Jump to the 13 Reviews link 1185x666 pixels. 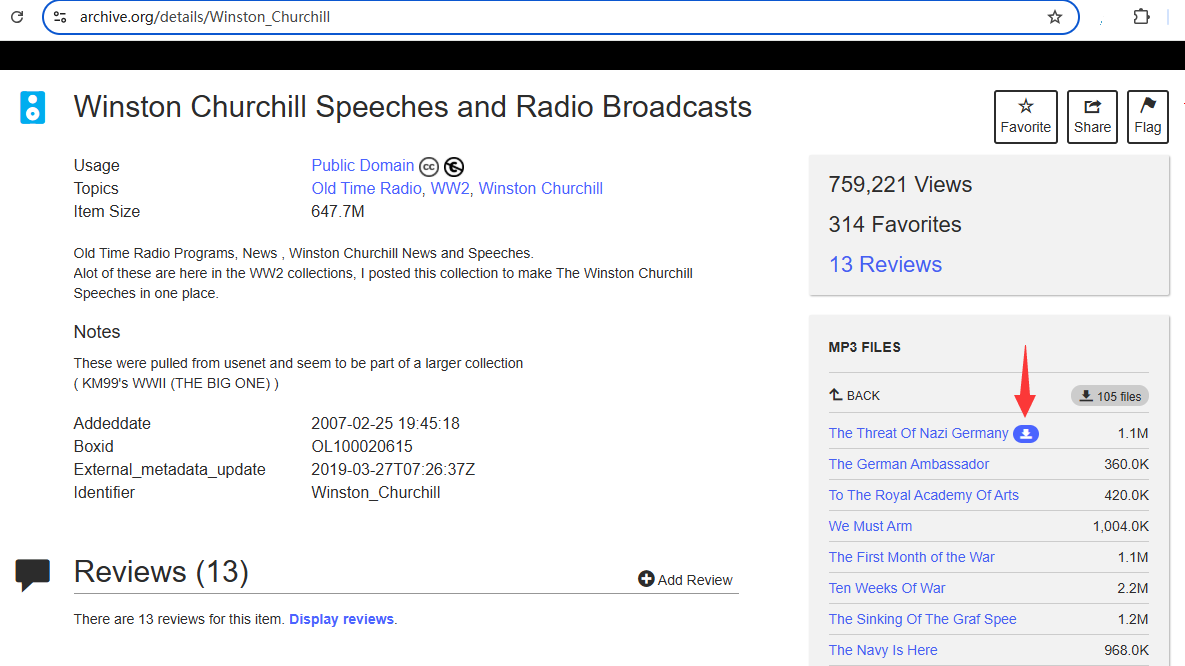pos(885,265)
